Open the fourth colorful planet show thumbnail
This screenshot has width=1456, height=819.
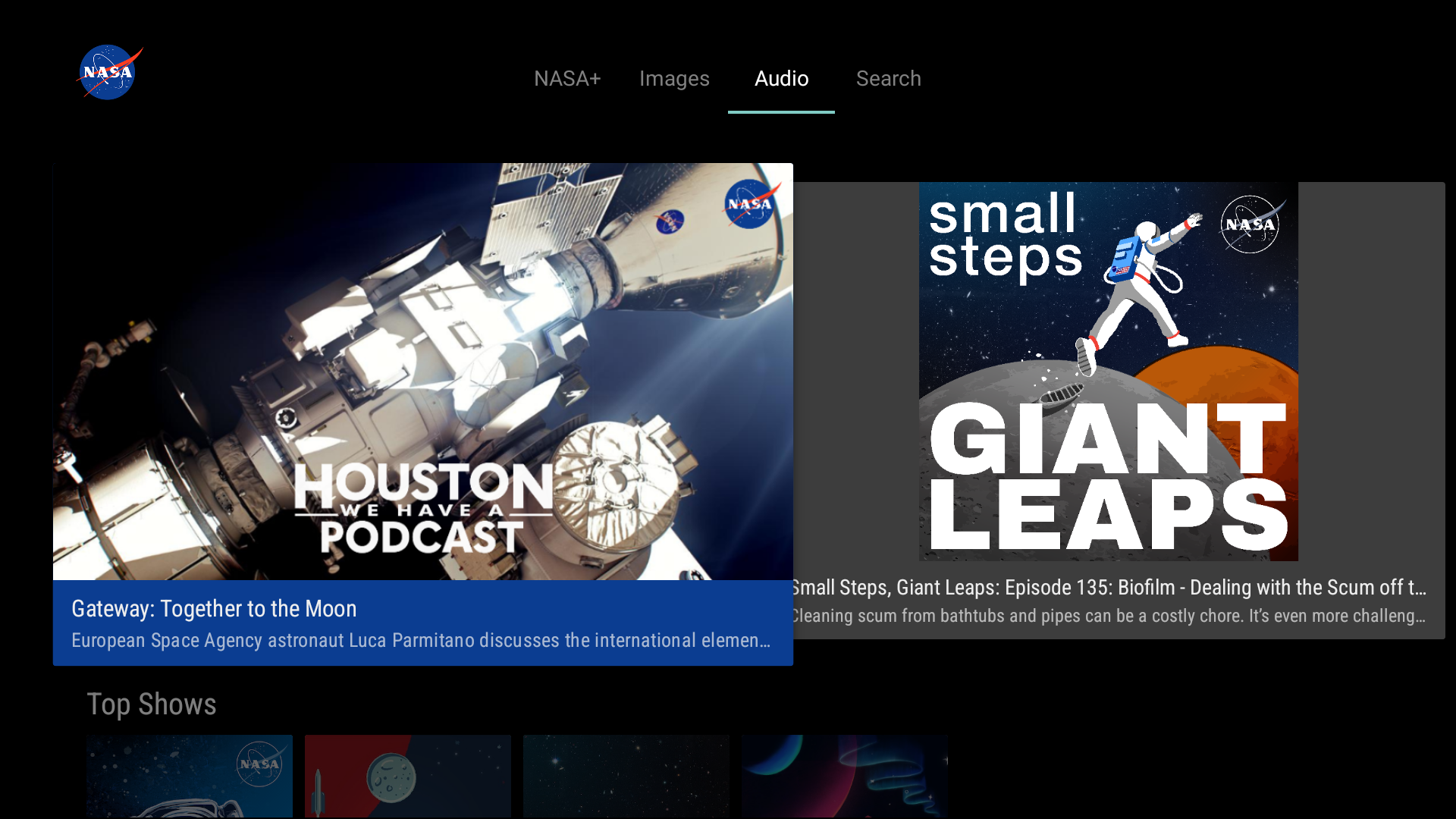844,776
